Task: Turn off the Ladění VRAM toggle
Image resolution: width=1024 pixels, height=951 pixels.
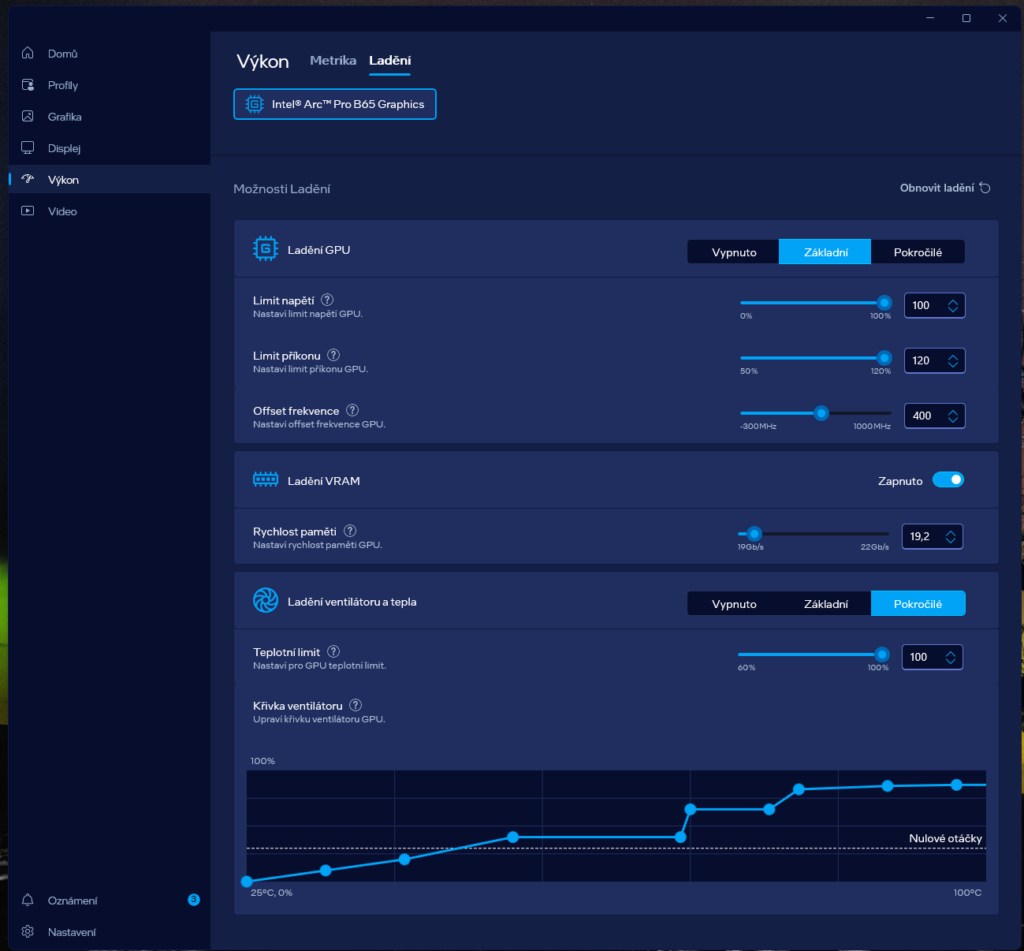Action: pyautogui.click(x=948, y=480)
